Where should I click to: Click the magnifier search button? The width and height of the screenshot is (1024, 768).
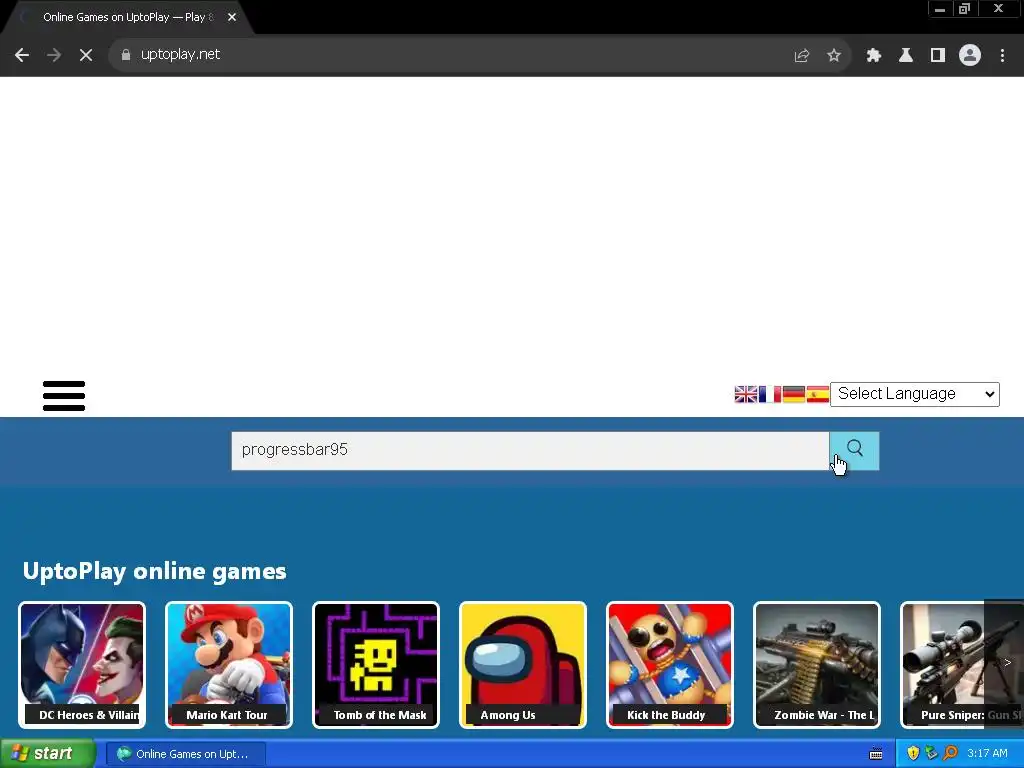854,451
